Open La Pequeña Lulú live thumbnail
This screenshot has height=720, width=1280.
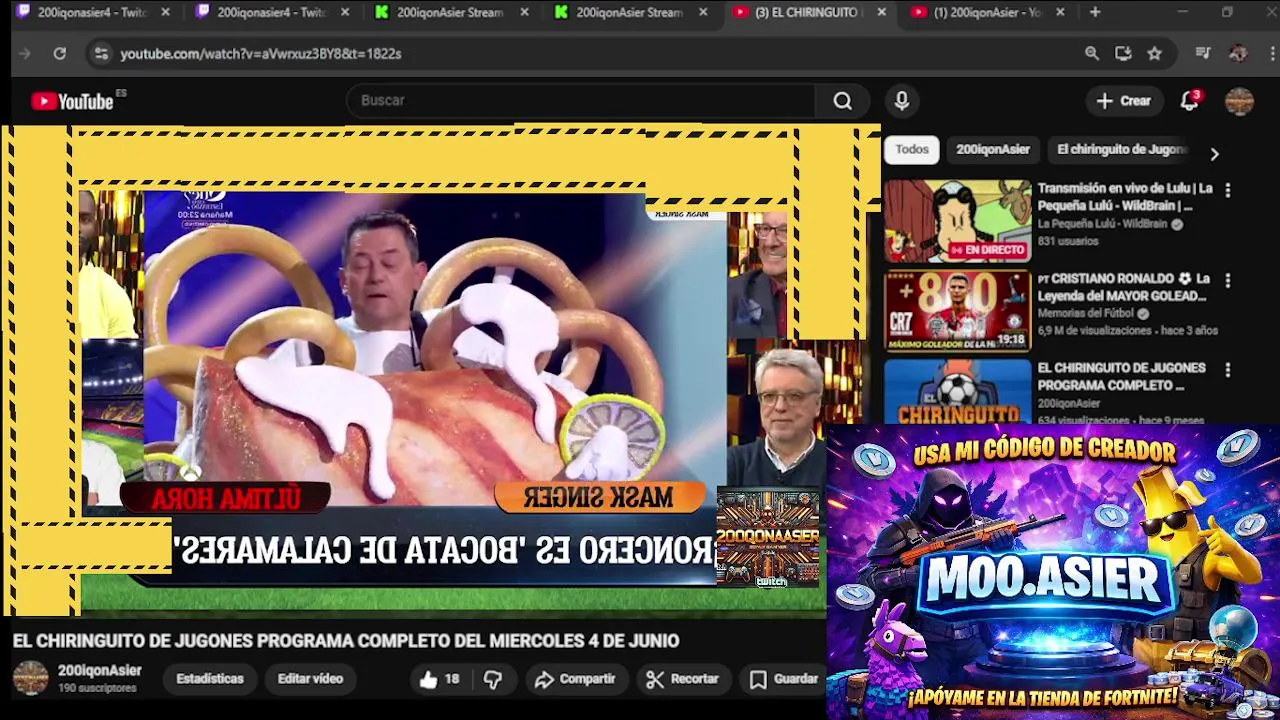click(957, 221)
